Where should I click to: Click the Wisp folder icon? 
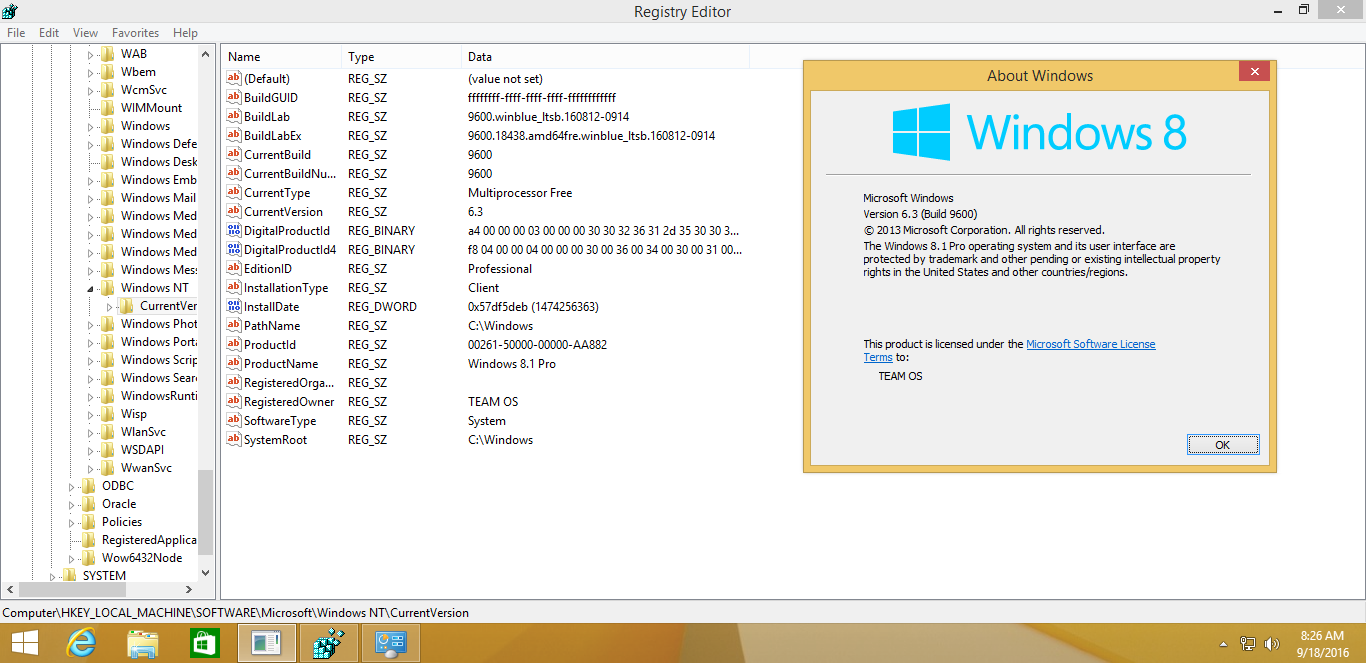[x=107, y=414]
